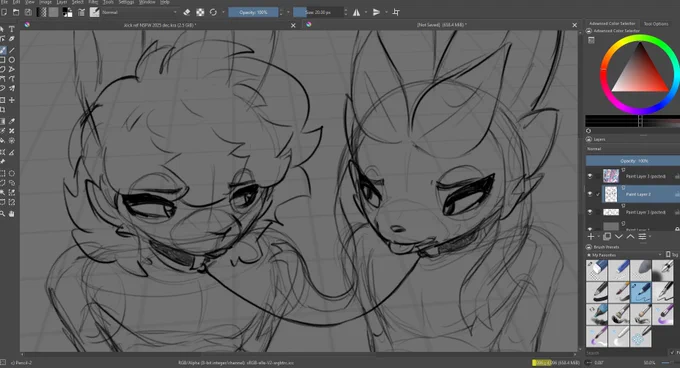Select the Line tool
The width and height of the screenshot is (680, 368).
[x=12, y=50]
